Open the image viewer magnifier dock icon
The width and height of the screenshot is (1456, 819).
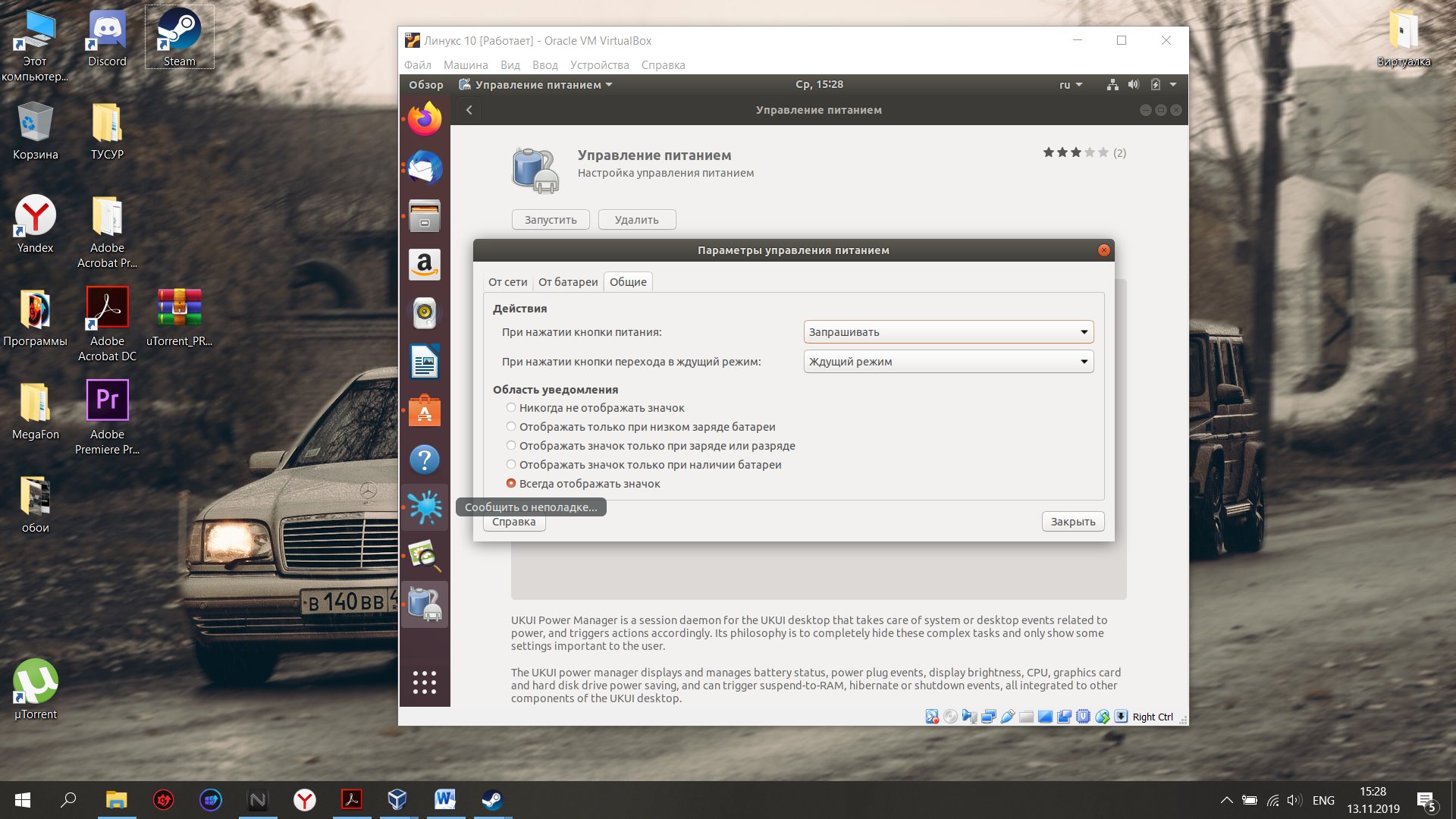pyautogui.click(x=425, y=556)
